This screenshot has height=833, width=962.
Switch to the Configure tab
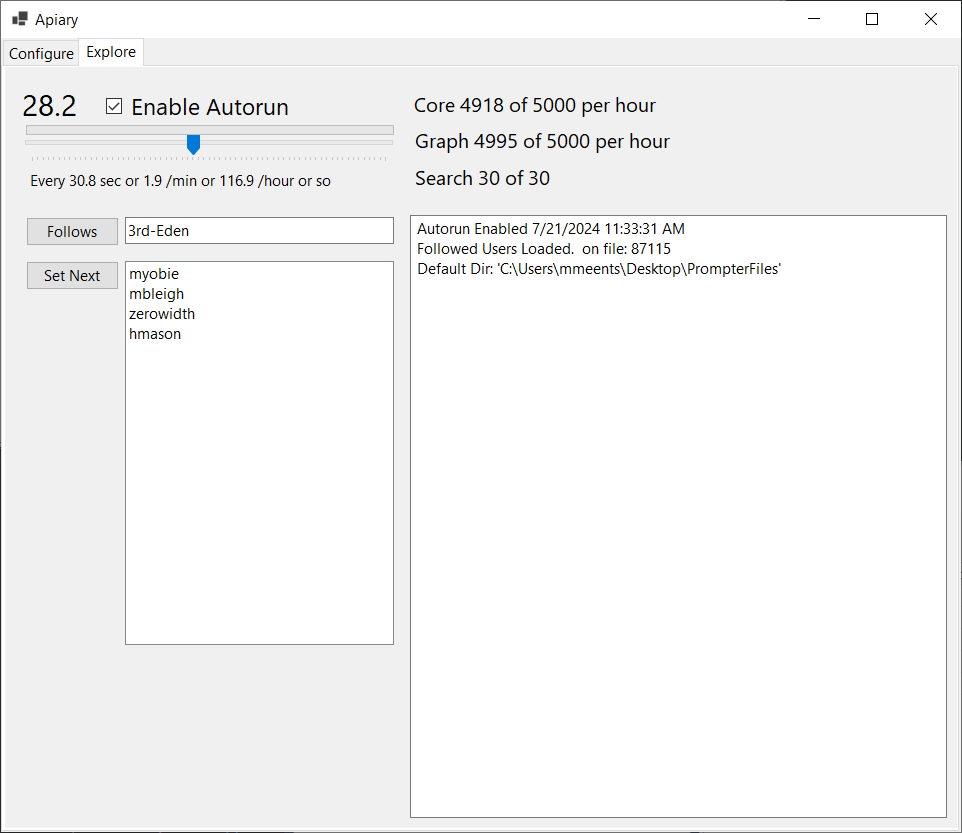(40, 52)
